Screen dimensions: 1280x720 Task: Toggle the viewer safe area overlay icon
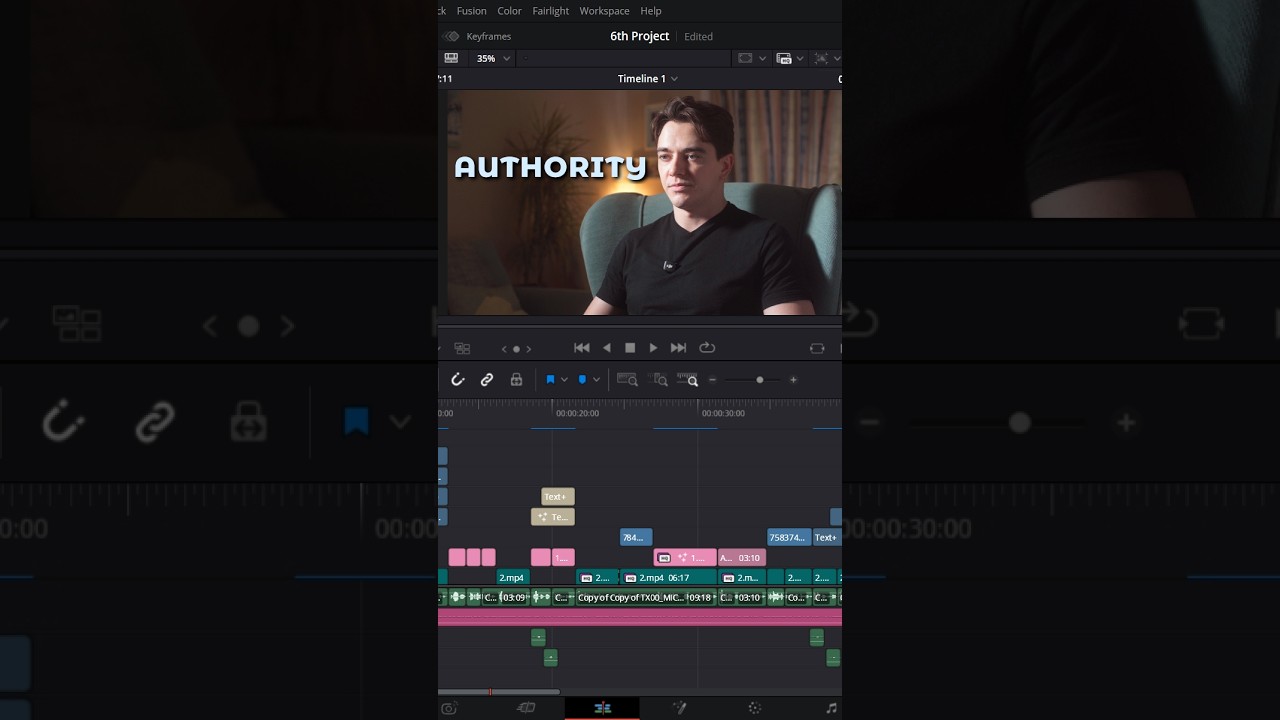point(745,58)
